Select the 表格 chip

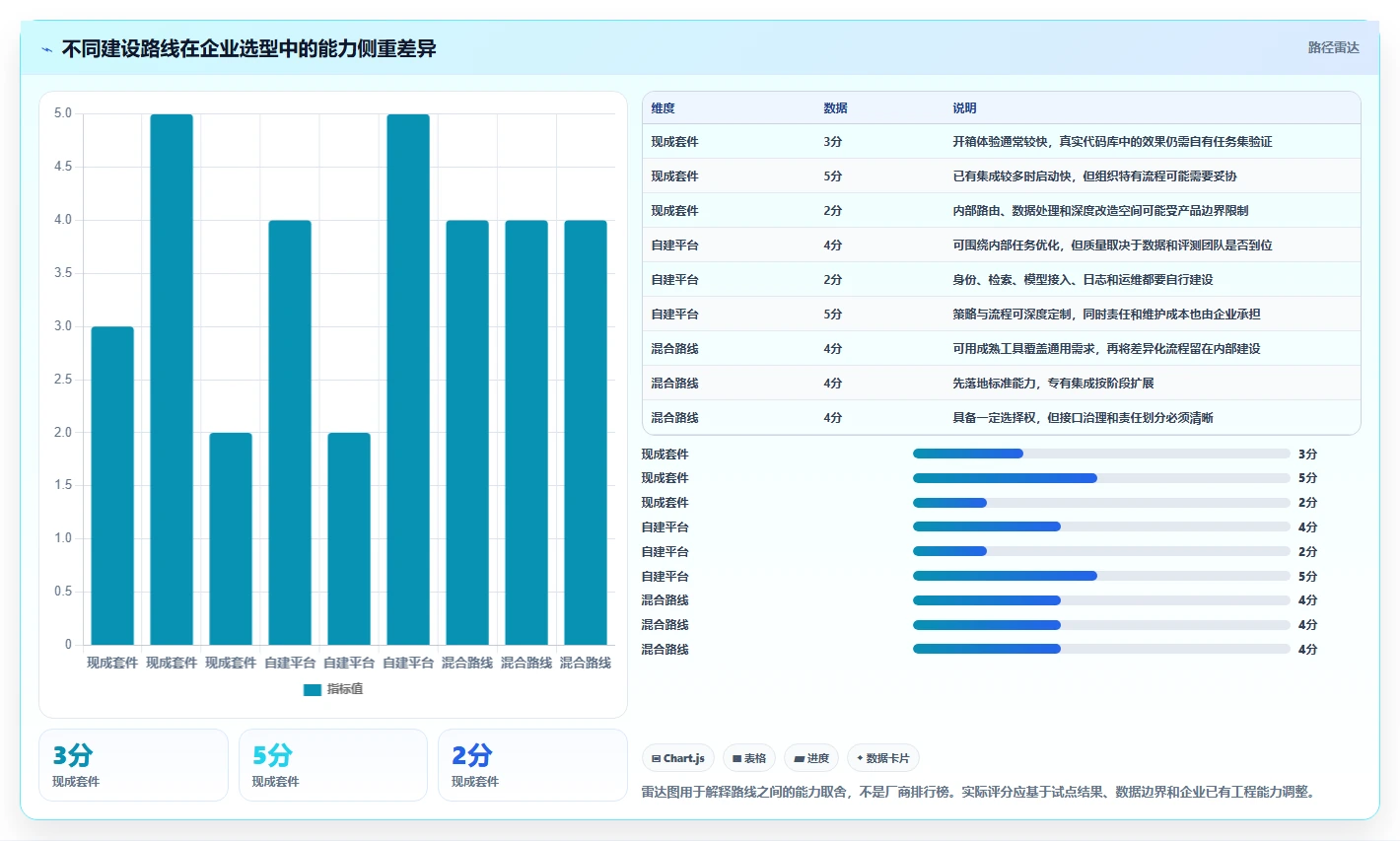pos(749,758)
